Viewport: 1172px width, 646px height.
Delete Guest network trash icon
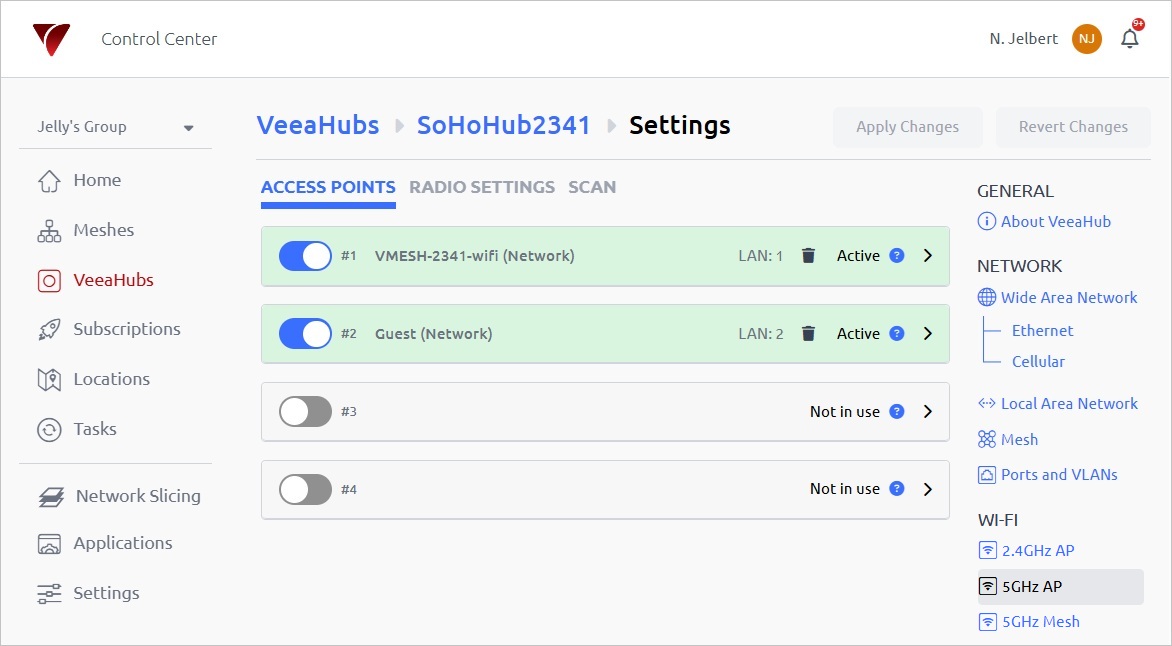click(808, 333)
